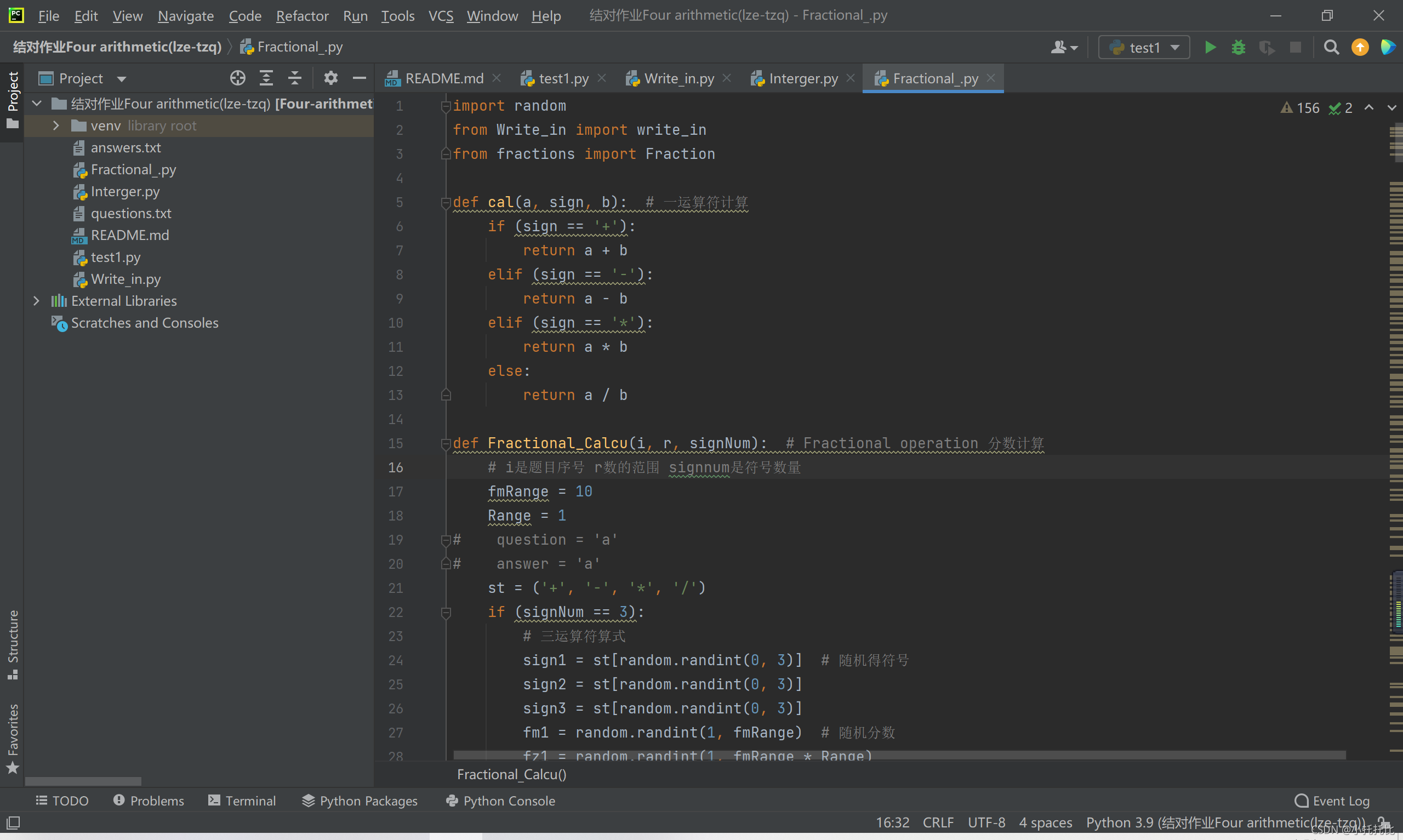Toggle the Structure side tool window
Screen dimensions: 1403x840
pos(13,645)
